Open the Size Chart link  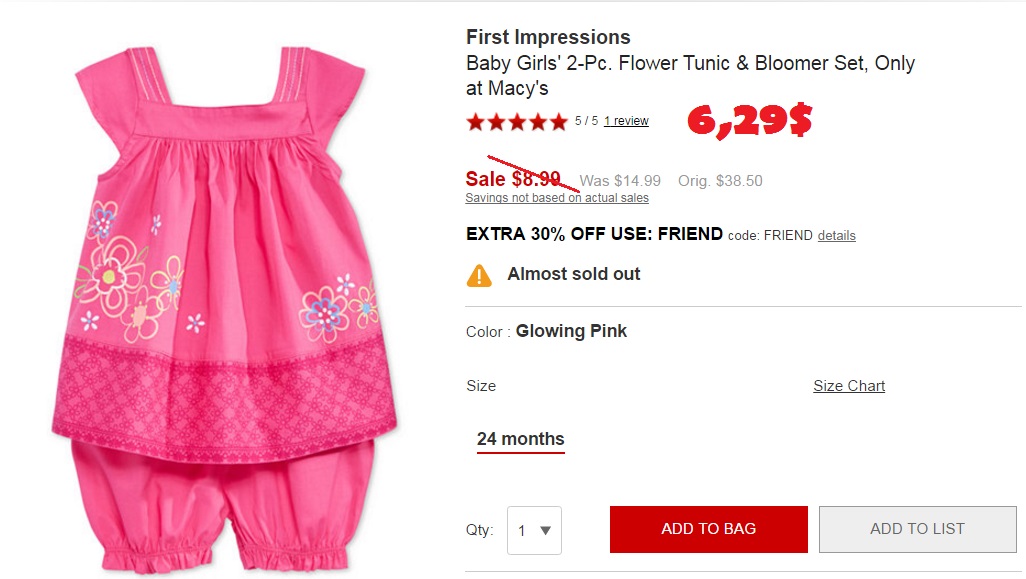tap(849, 386)
